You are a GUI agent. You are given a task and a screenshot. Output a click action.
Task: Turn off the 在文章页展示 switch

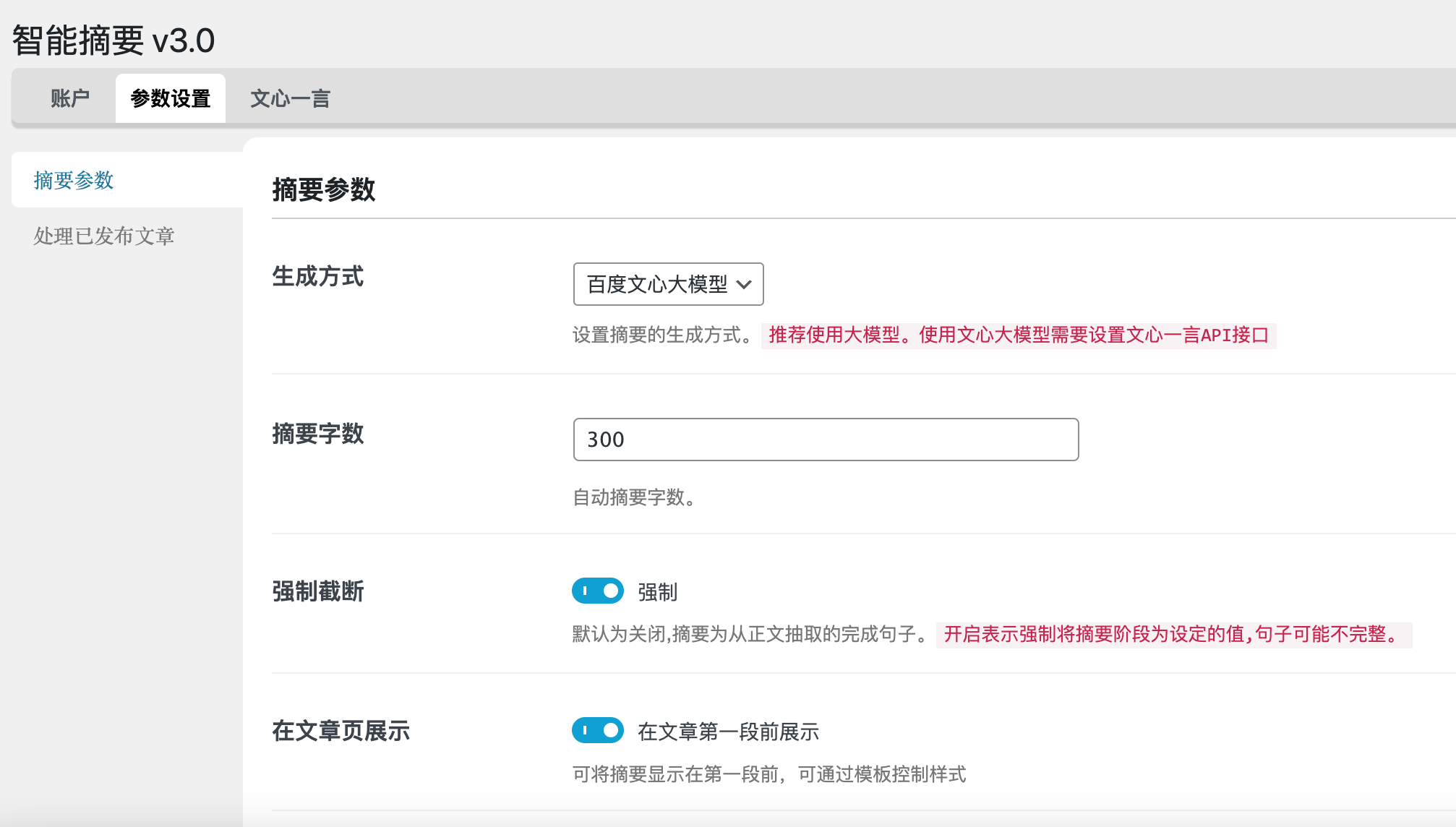(597, 730)
